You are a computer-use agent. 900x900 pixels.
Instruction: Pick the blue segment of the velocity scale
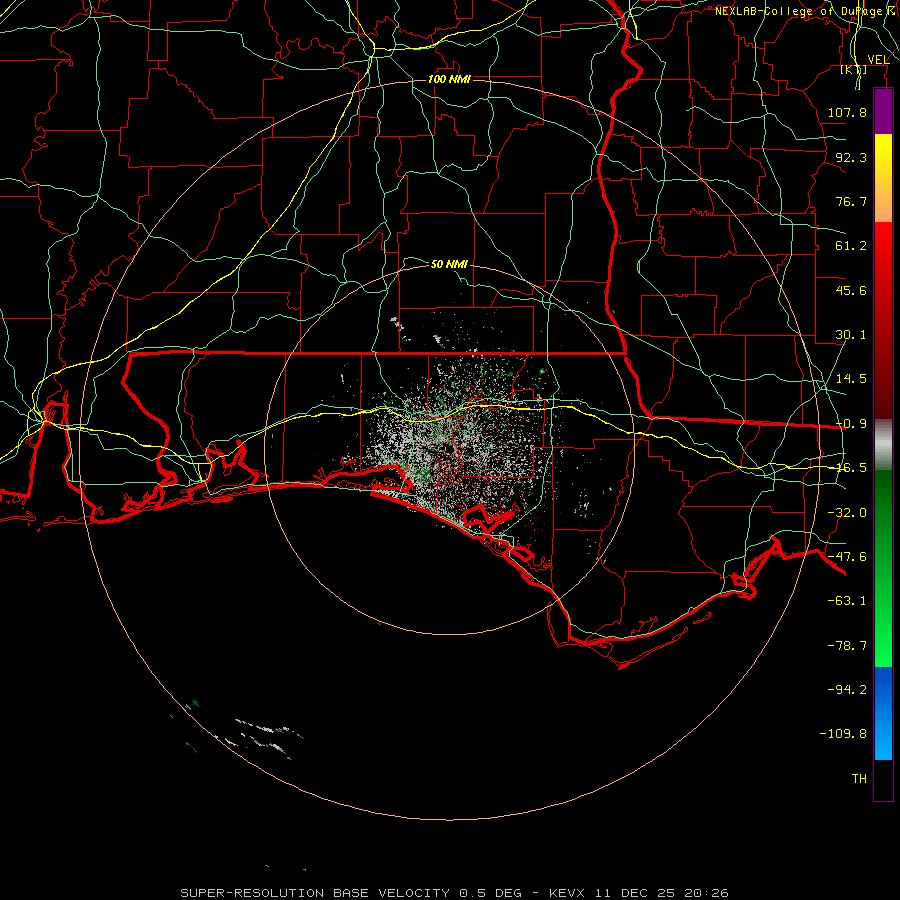[883, 713]
